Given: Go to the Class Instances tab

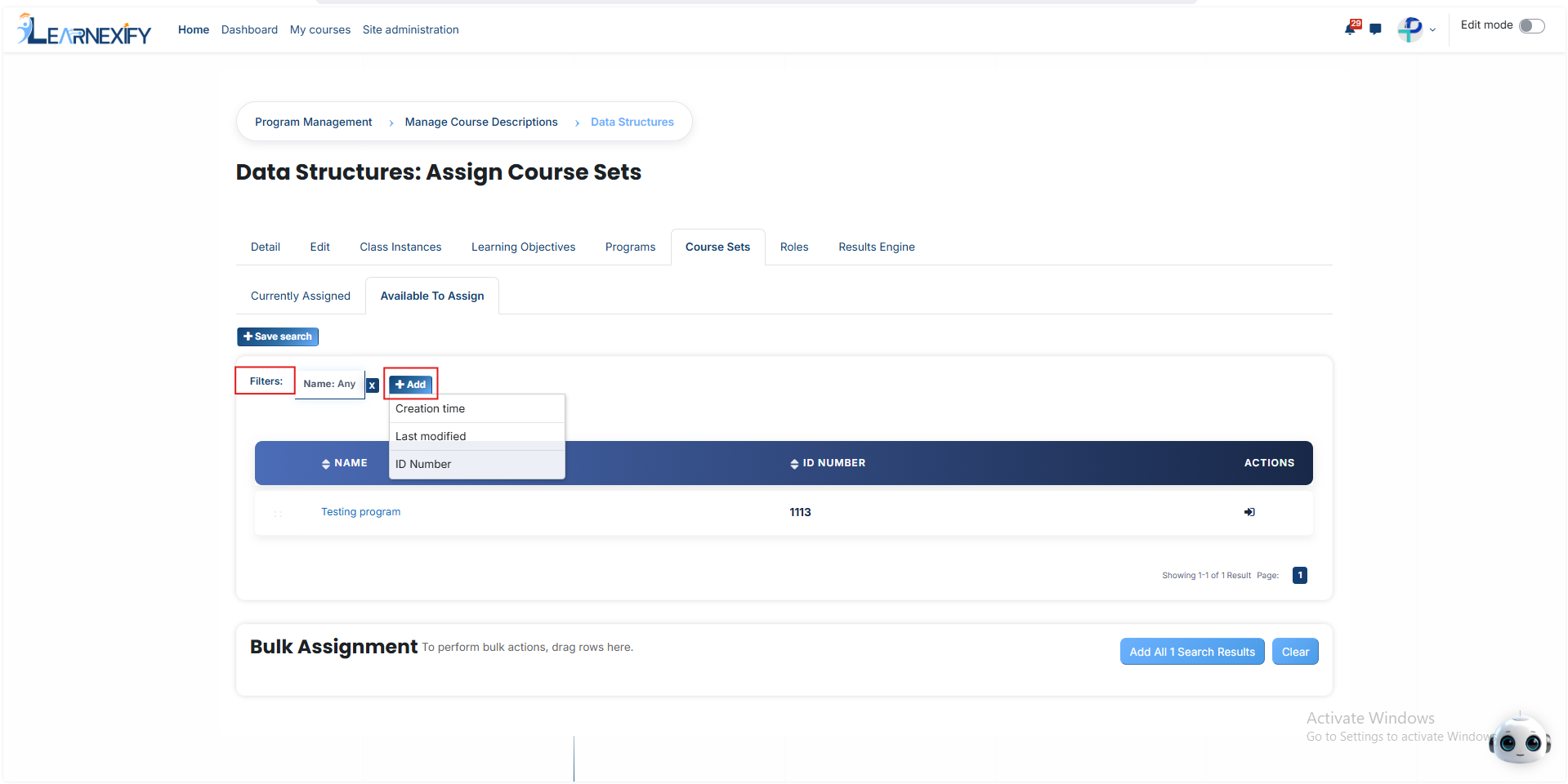Looking at the screenshot, I should pos(400,247).
